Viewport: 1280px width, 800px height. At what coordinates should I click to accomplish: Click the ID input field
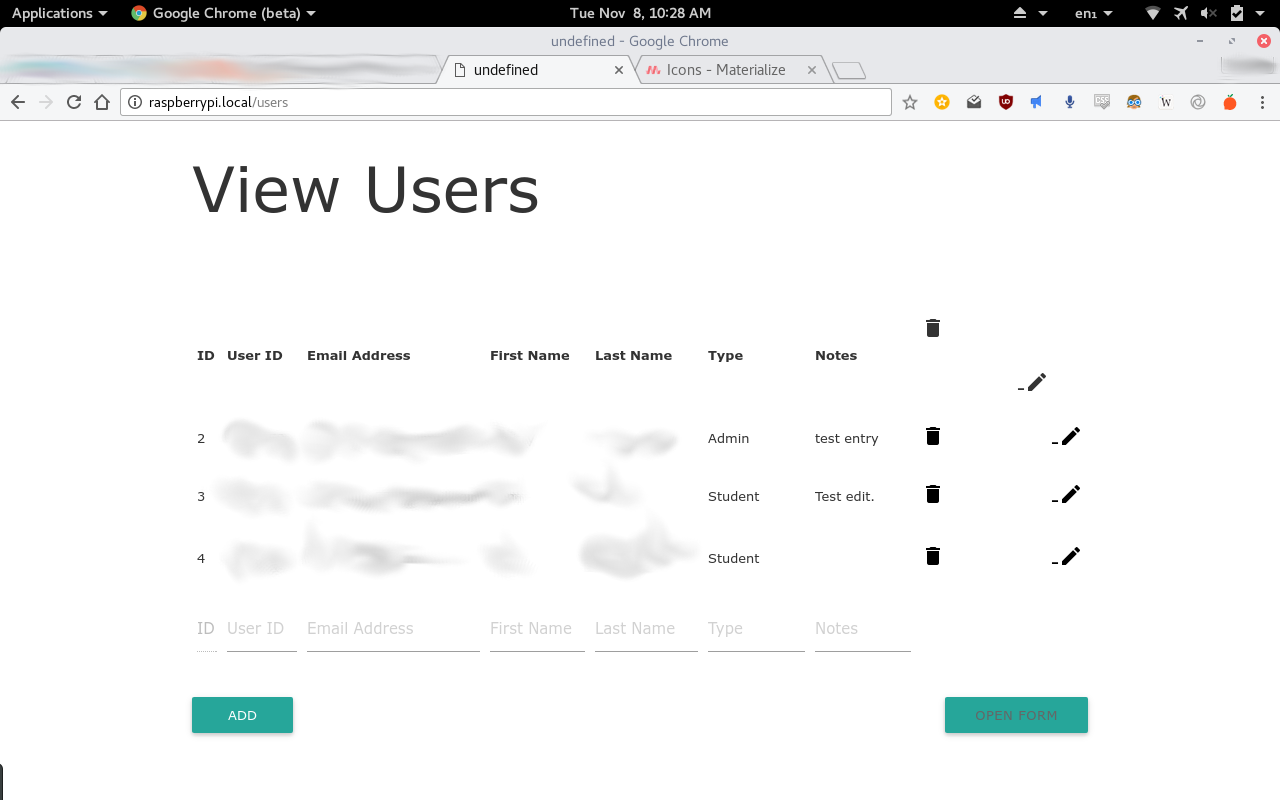pos(207,629)
